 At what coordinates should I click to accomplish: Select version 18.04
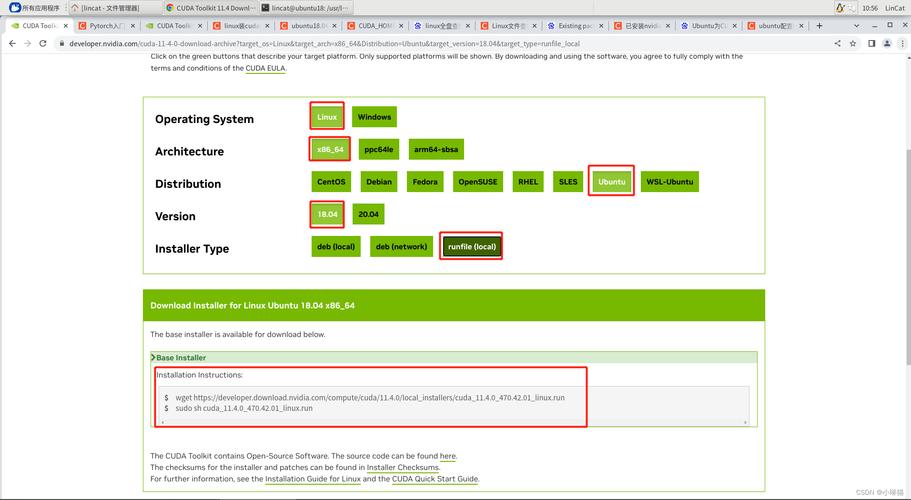click(327, 214)
